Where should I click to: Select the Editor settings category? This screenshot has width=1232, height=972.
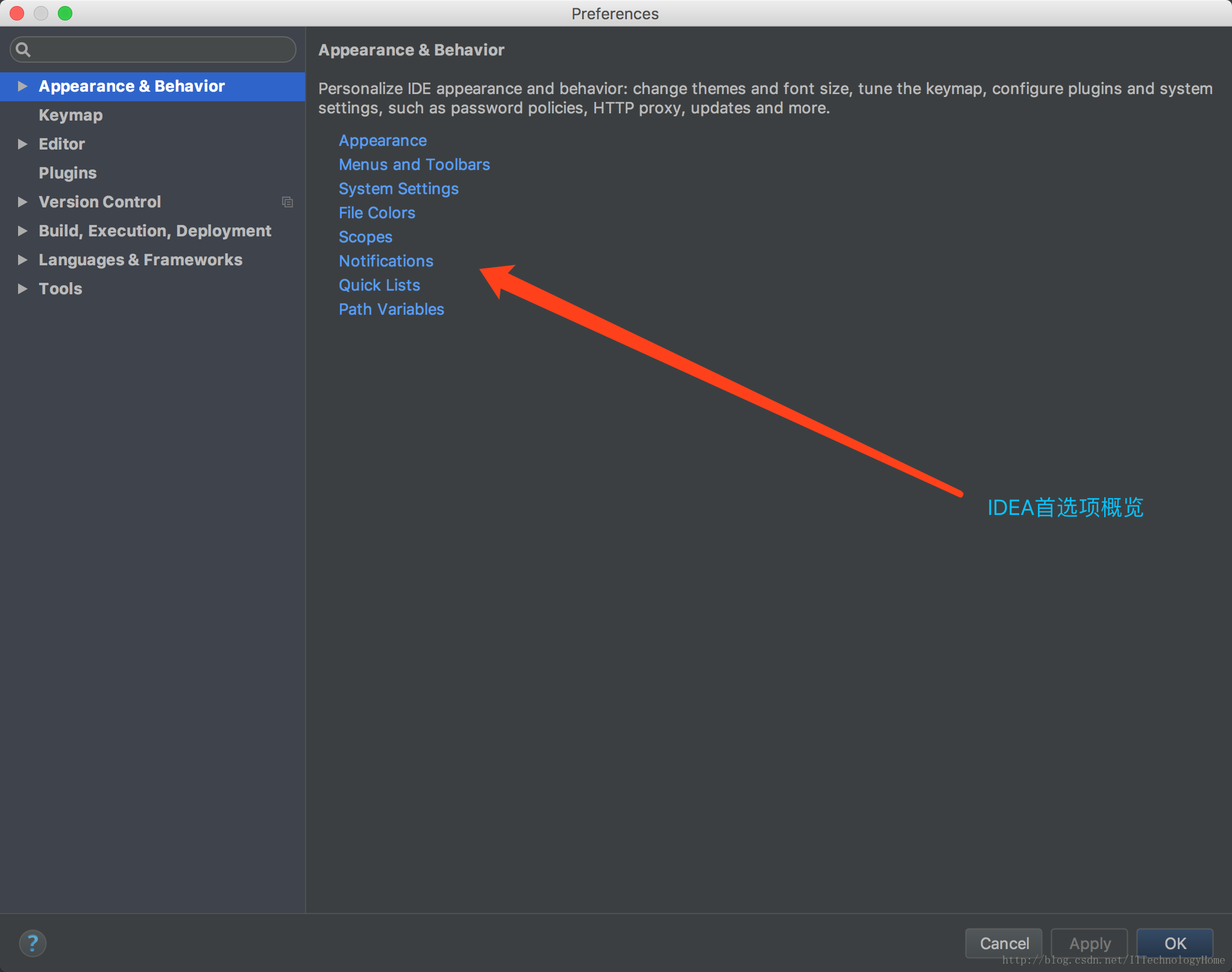[152, 144]
